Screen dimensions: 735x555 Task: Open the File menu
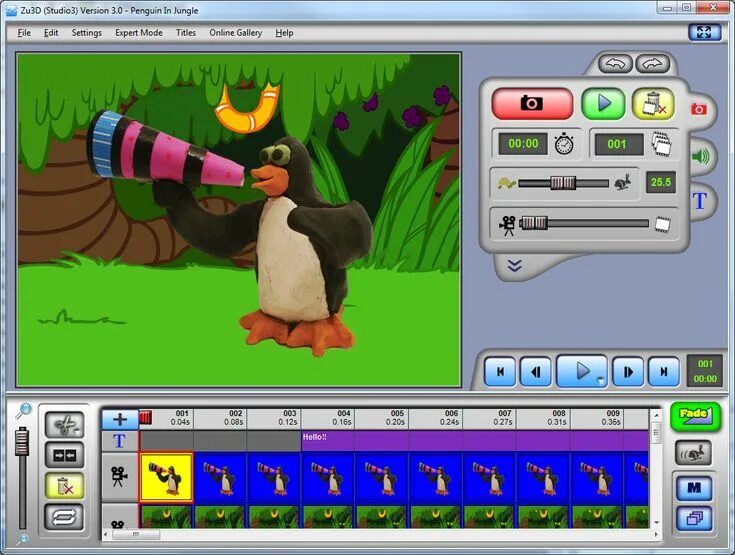(x=24, y=33)
